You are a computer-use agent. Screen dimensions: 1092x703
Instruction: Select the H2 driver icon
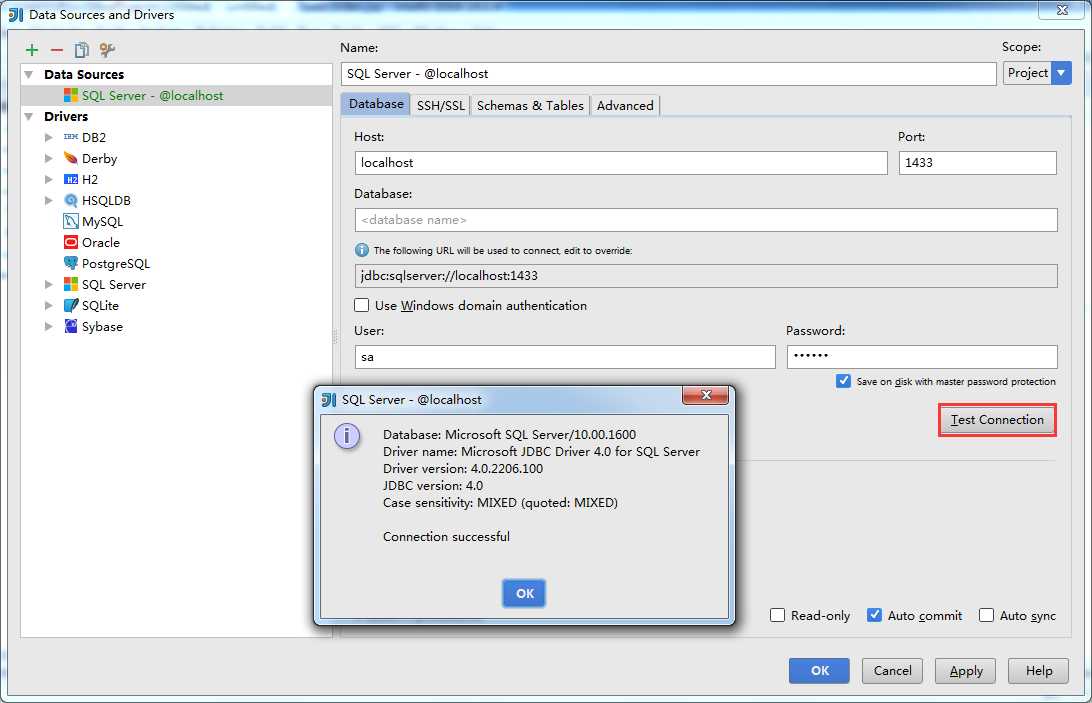[x=71, y=179]
